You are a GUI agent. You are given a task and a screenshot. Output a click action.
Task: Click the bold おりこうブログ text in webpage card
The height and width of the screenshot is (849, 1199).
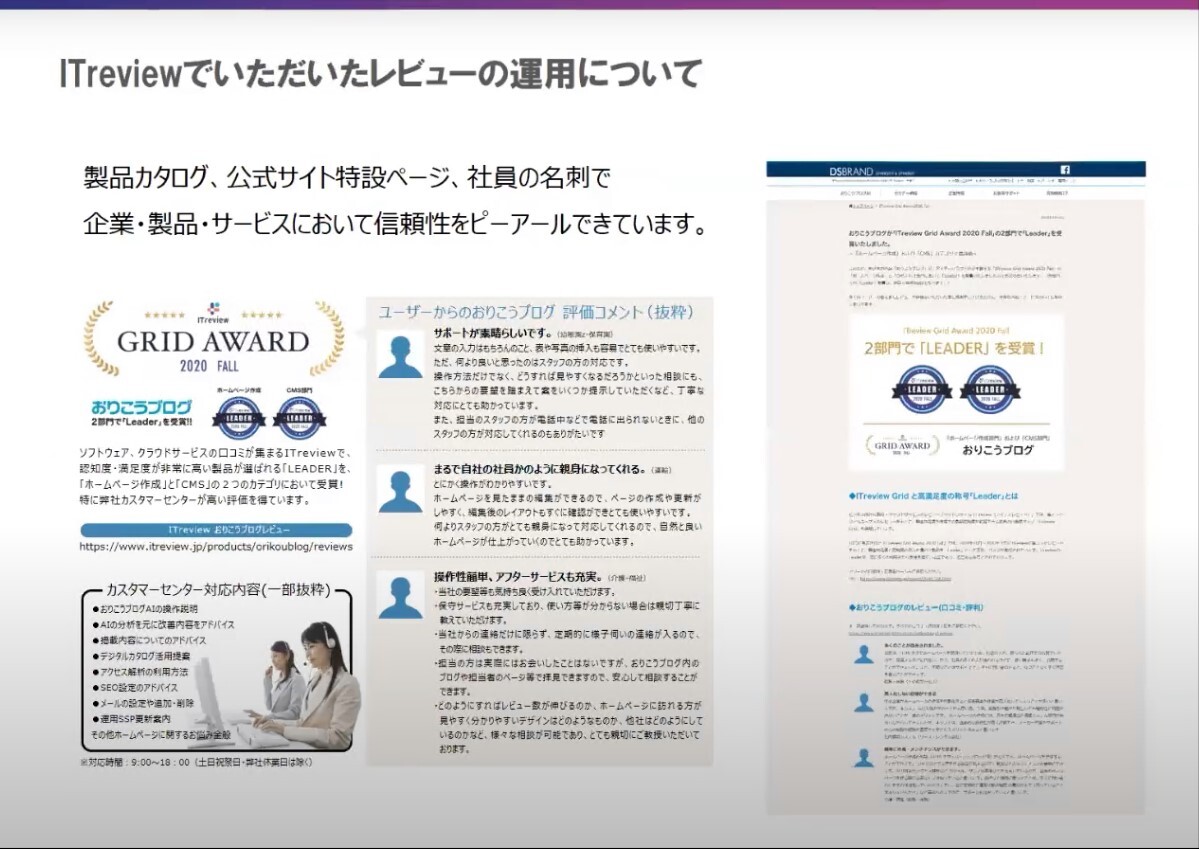click(997, 450)
